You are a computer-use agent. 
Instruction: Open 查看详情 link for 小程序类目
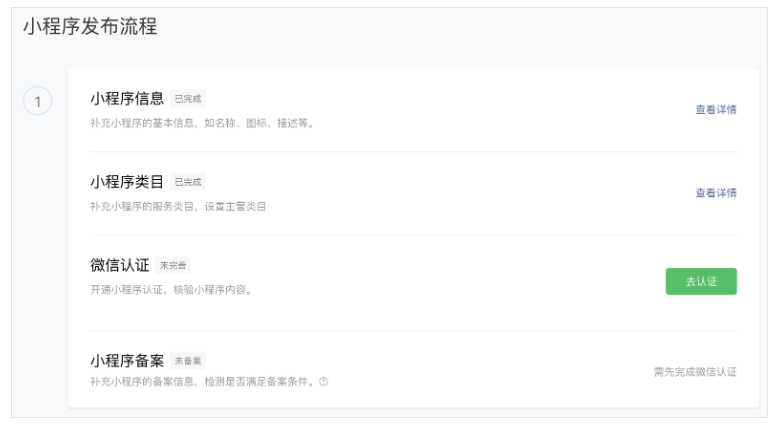point(716,193)
